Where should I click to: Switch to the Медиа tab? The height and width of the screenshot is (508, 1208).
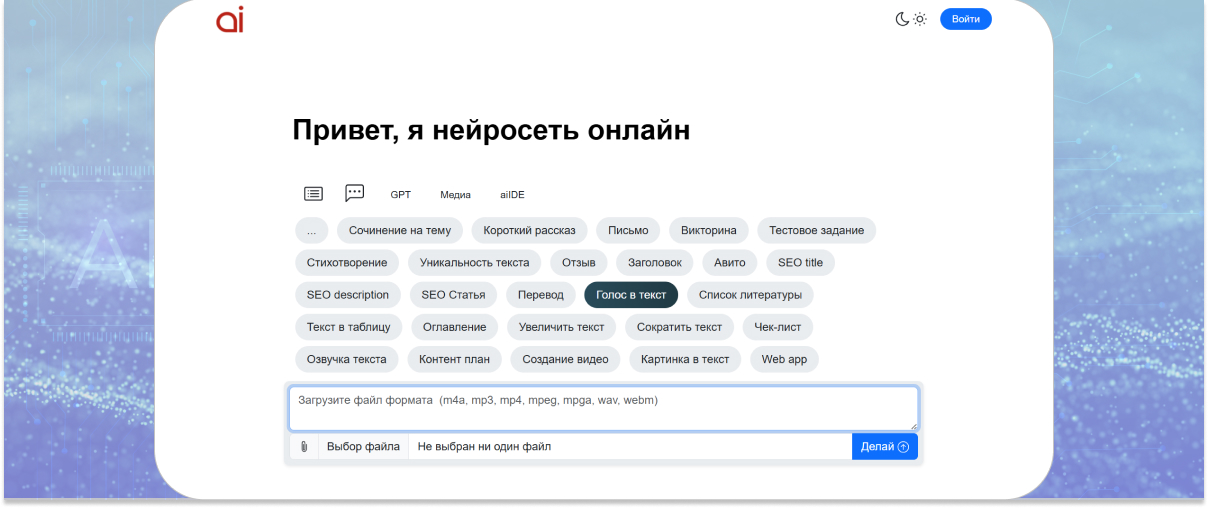point(455,195)
